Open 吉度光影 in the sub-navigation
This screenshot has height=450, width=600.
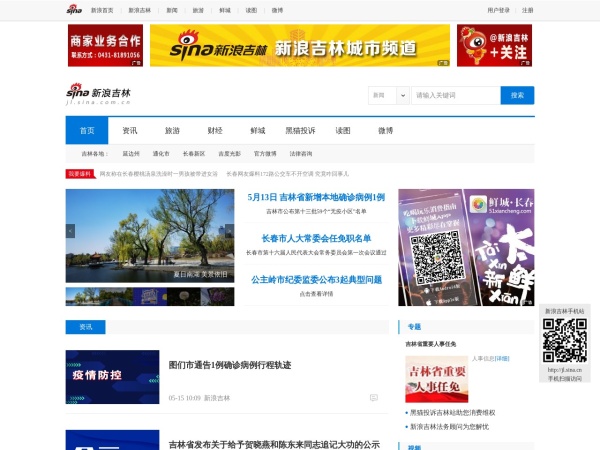click(230, 154)
